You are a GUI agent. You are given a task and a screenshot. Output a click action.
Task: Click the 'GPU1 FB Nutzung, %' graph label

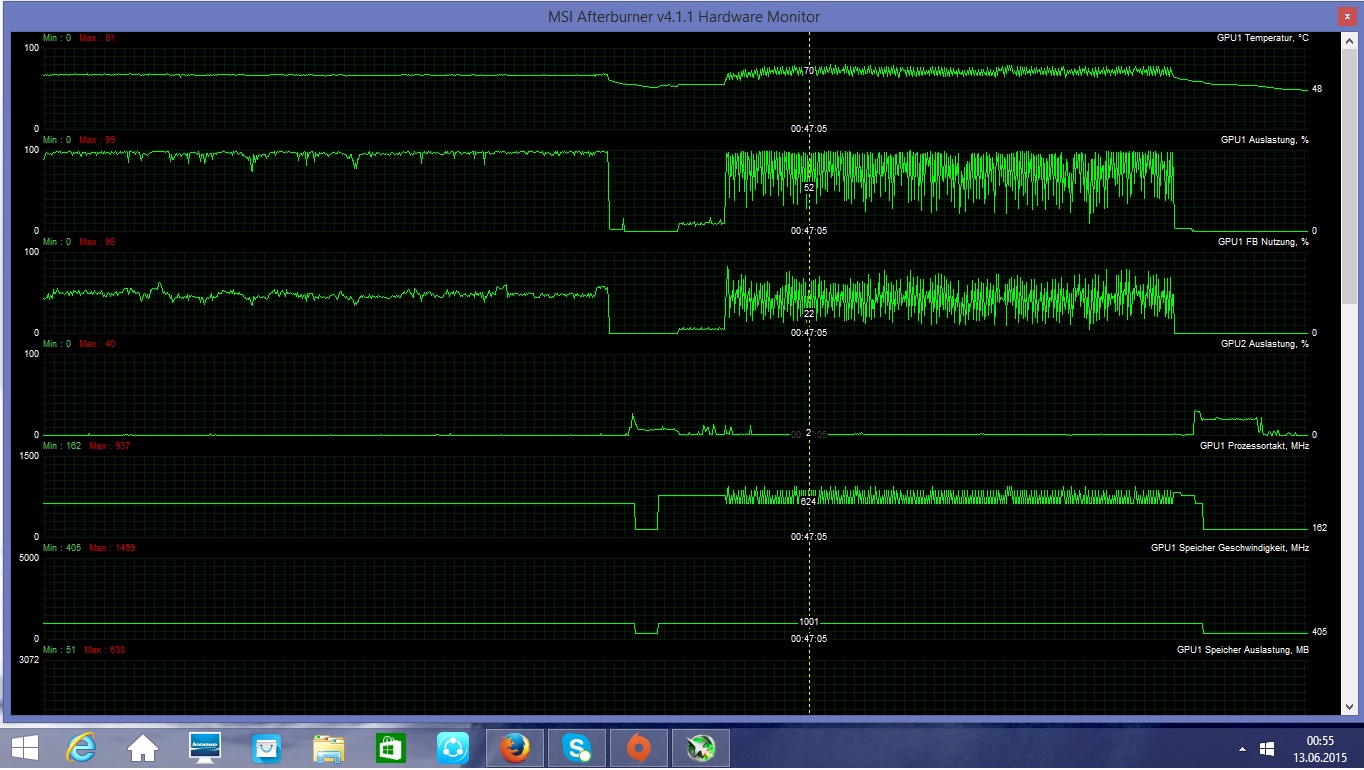1263,242
